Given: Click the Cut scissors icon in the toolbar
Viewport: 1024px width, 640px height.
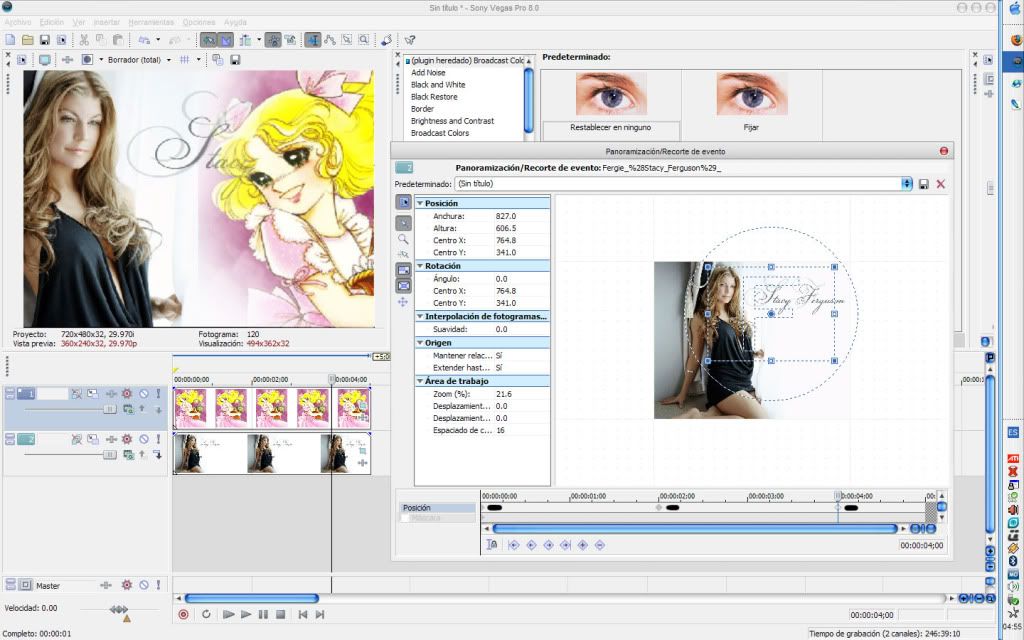Looking at the screenshot, I should click(x=84, y=40).
